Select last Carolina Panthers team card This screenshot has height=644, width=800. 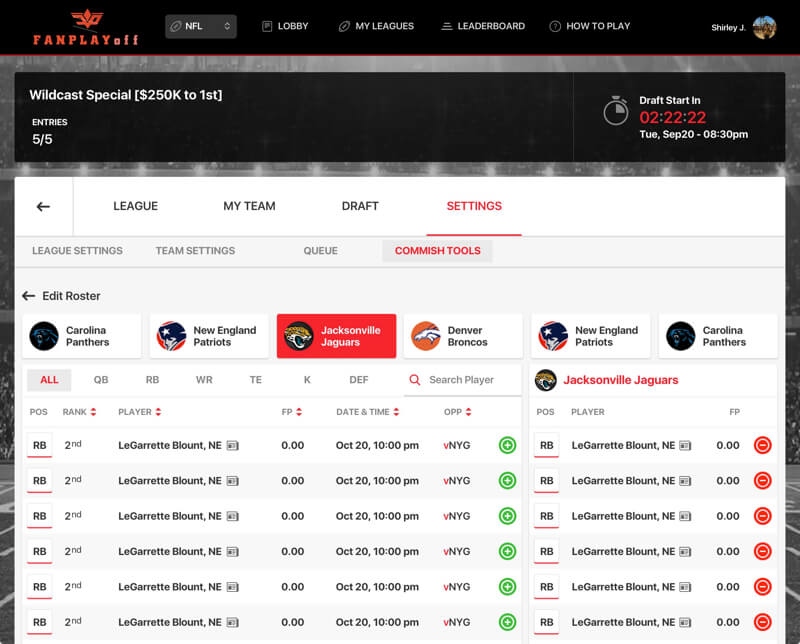click(718, 336)
